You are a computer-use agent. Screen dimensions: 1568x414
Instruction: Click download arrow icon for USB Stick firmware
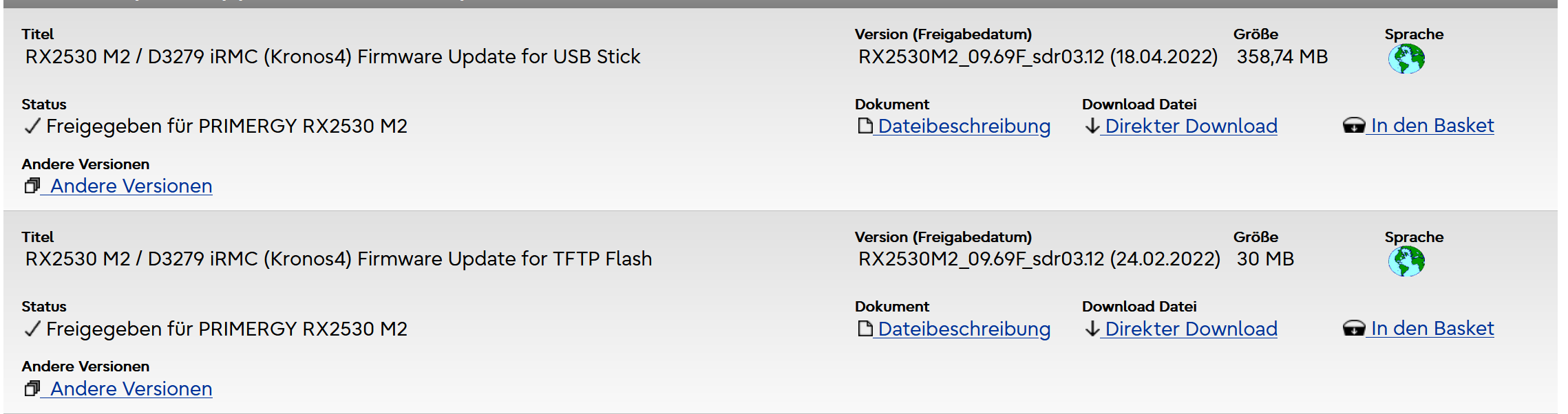[1092, 126]
